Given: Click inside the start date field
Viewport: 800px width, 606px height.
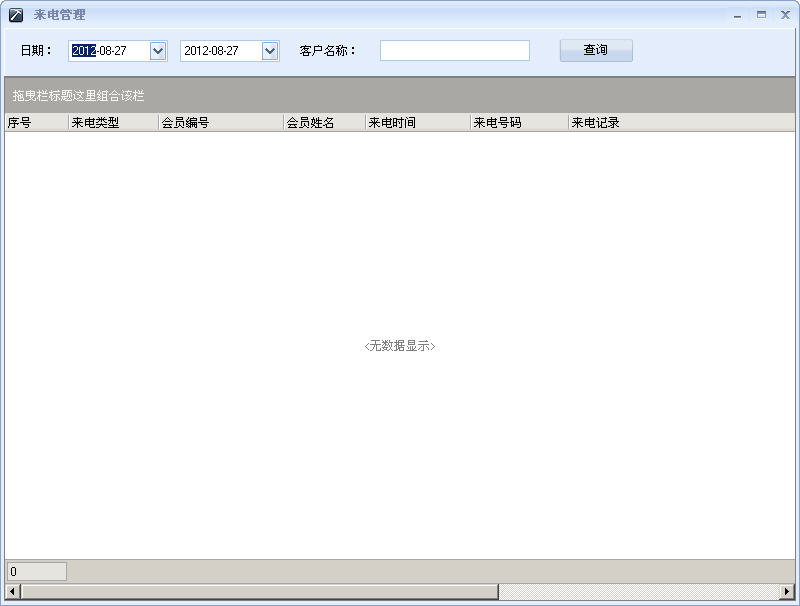Looking at the screenshot, I should (x=108, y=51).
